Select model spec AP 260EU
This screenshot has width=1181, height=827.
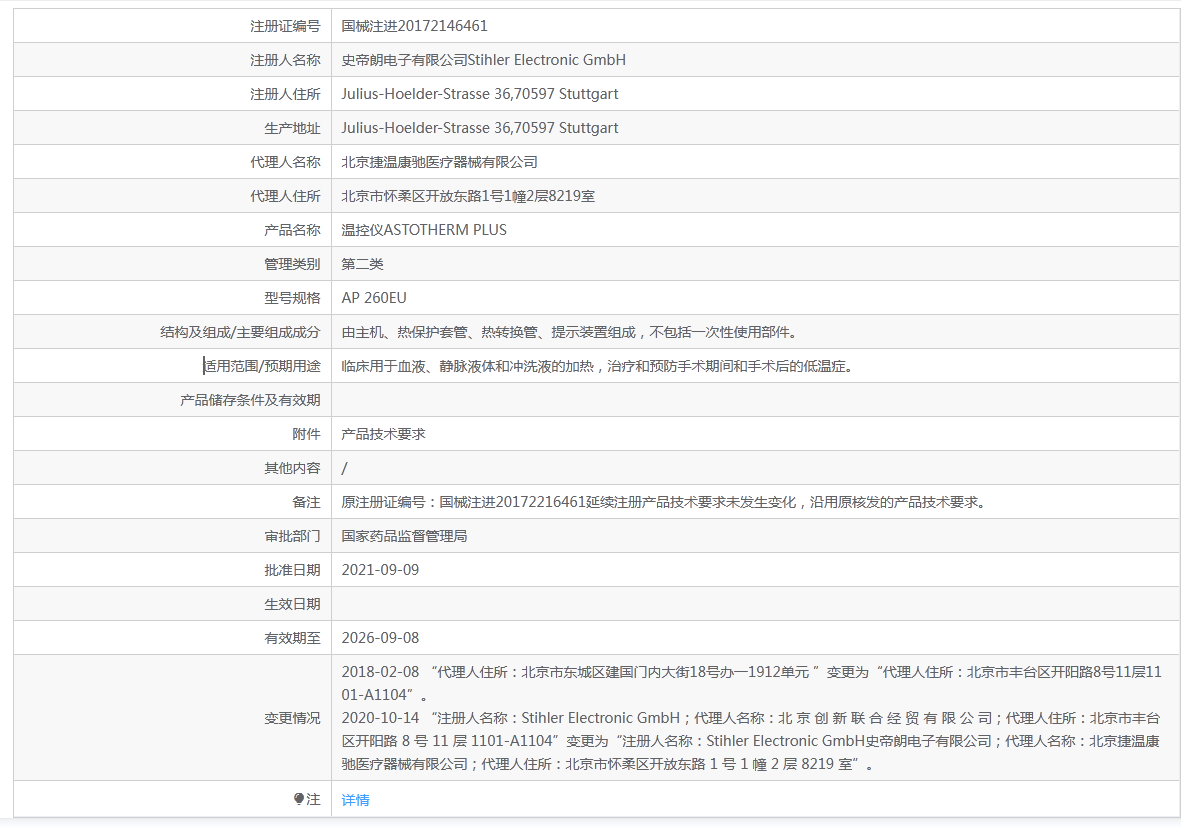pyautogui.click(x=374, y=298)
